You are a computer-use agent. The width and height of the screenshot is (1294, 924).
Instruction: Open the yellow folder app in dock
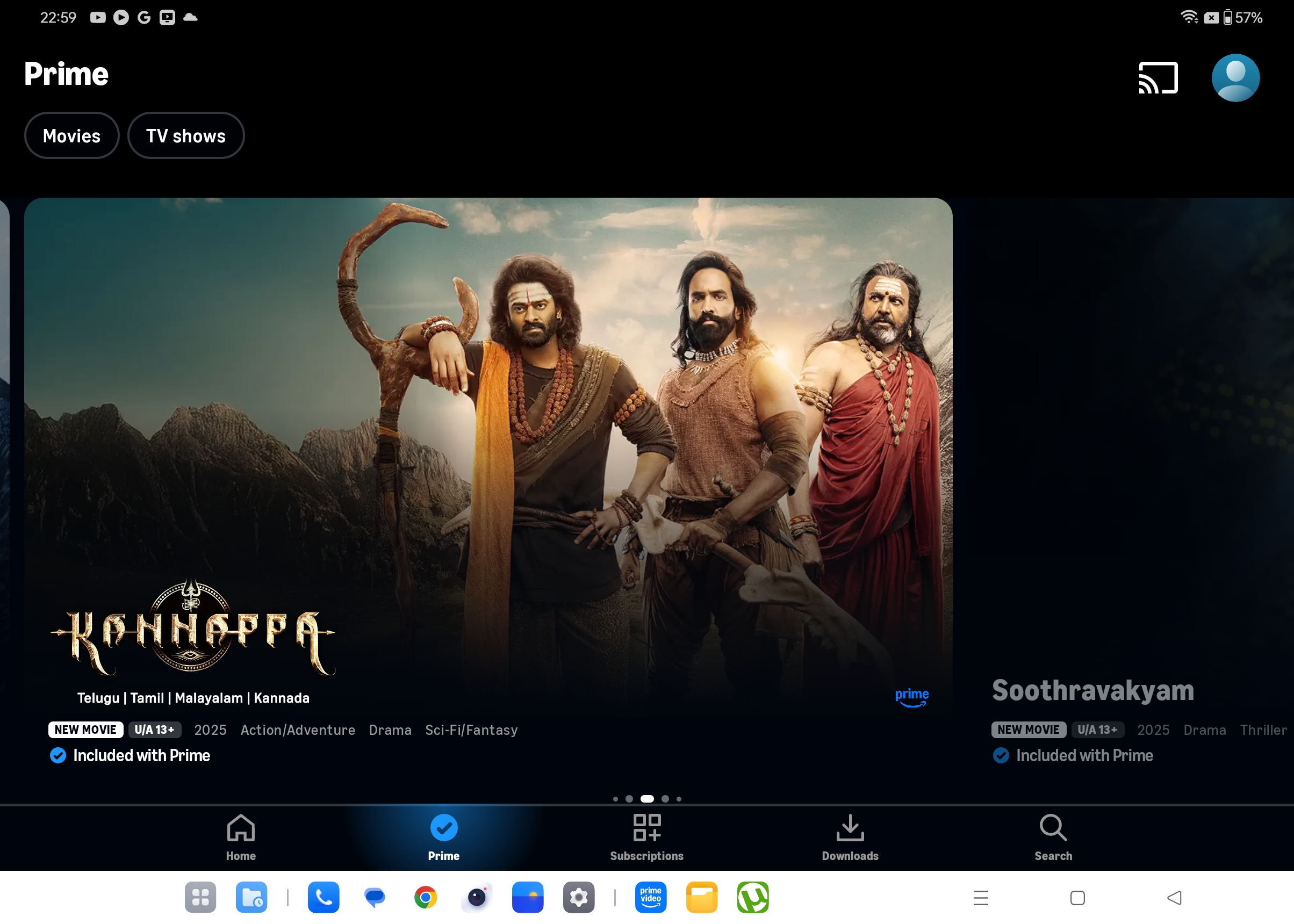coord(702,897)
